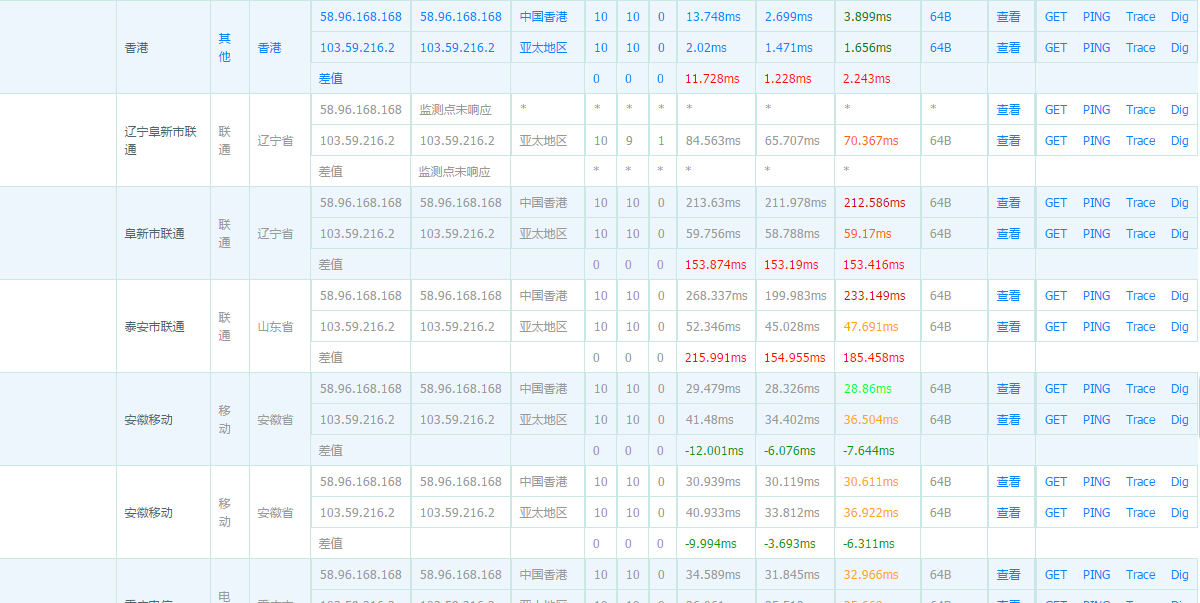Open 查看 for the 2.02ms row

(1009, 48)
